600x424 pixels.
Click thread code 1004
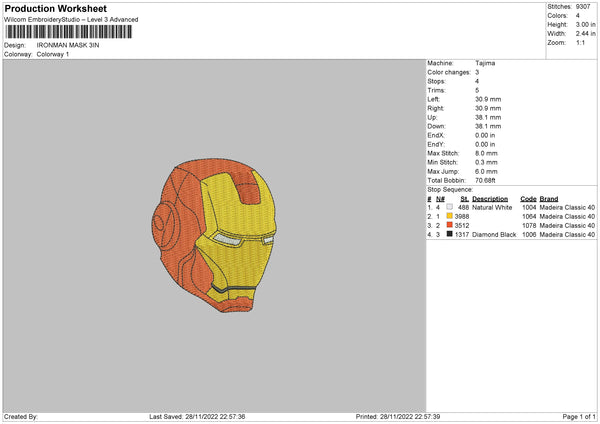pos(529,207)
